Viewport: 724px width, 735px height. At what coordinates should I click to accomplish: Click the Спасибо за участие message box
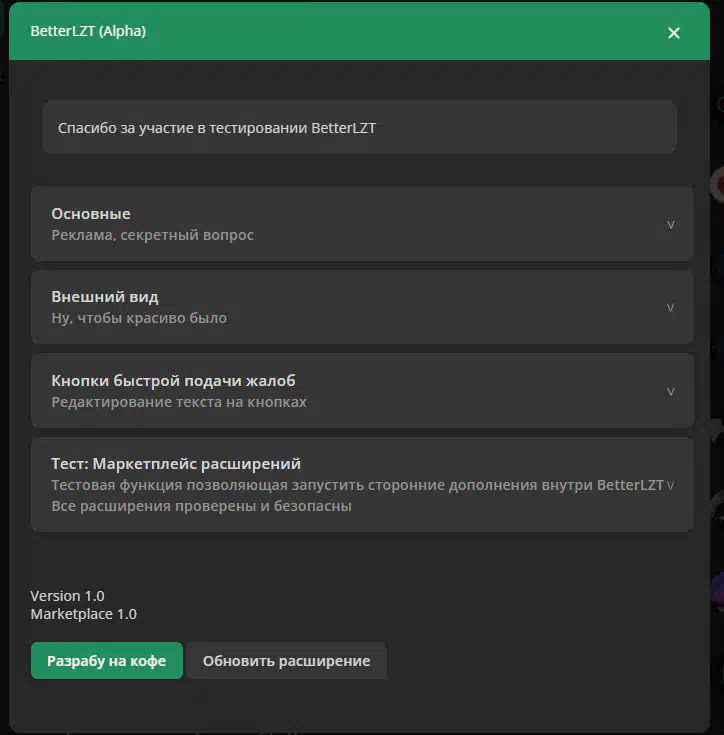point(359,127)
